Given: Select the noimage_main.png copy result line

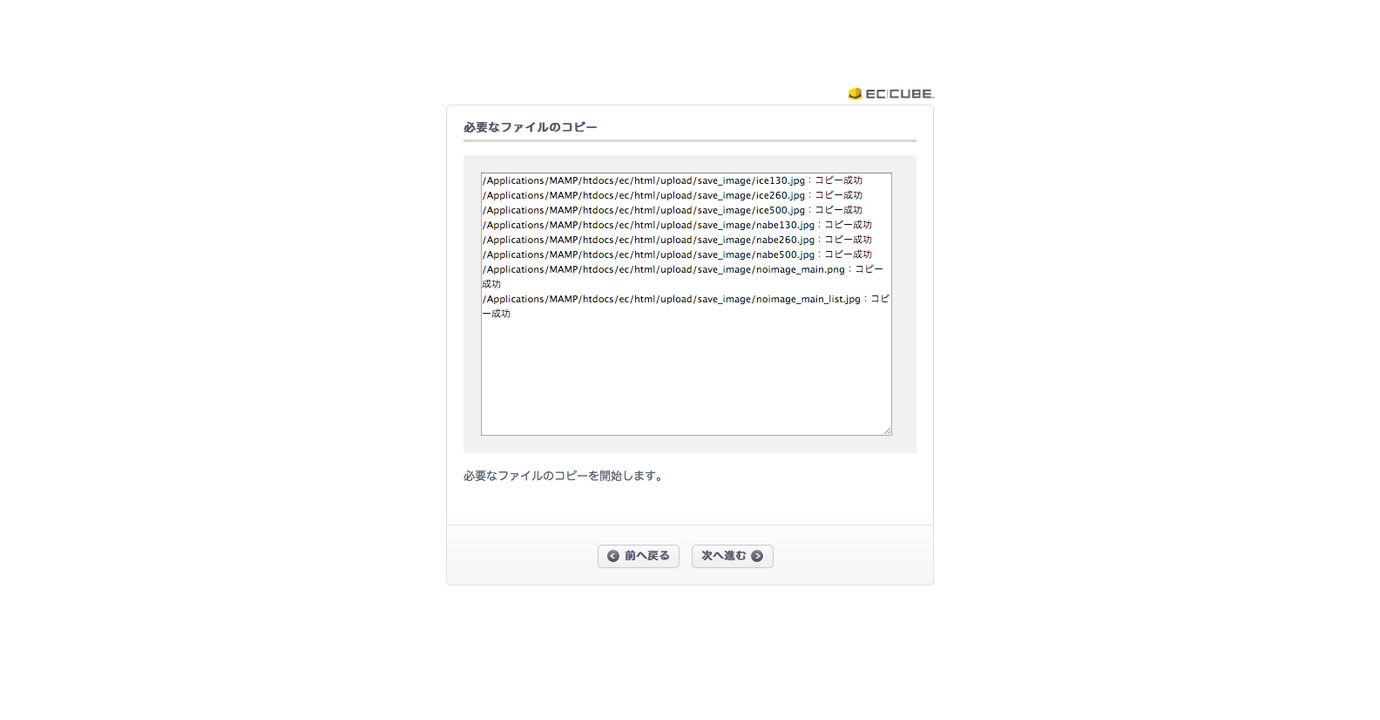Looking at the screenshot, I should [683, 277].
